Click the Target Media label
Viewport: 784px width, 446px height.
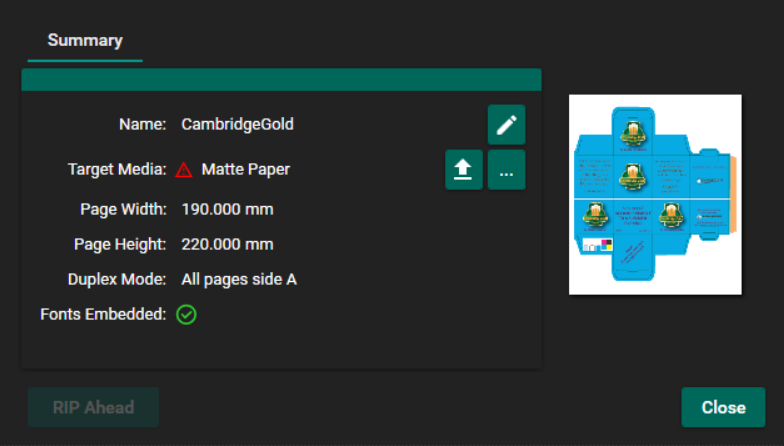point(116,170)
